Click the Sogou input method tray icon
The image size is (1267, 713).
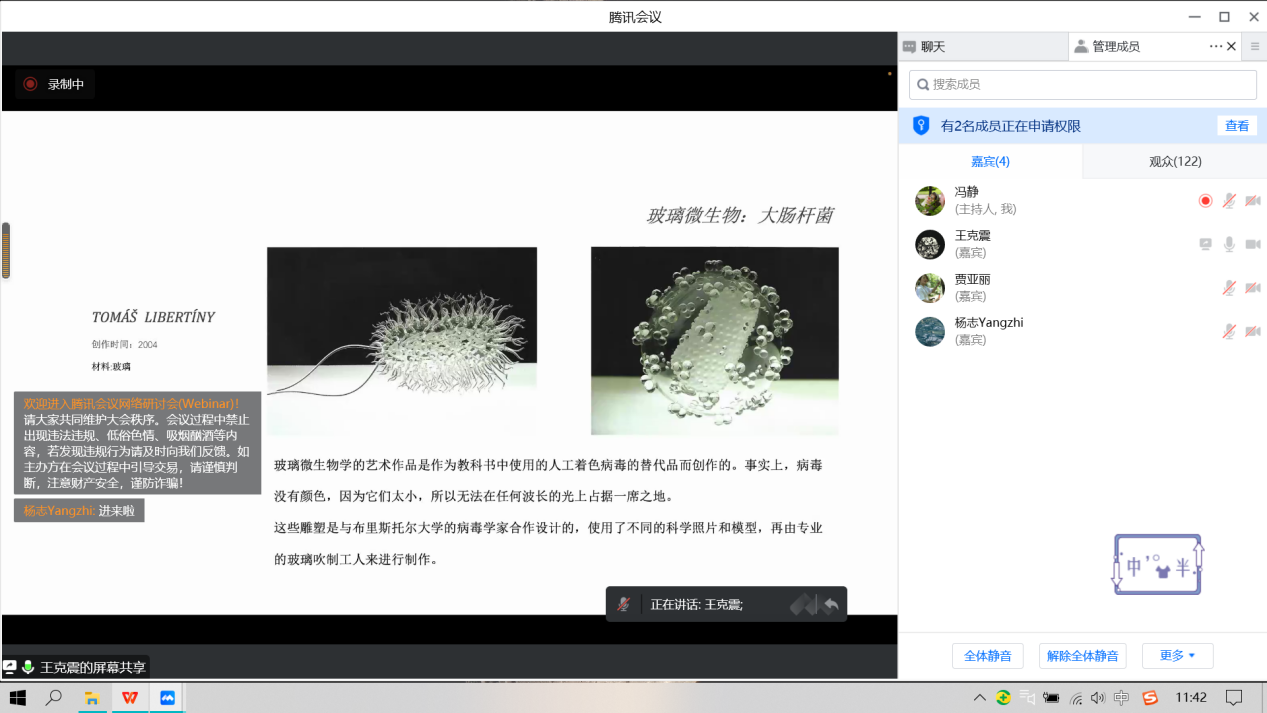[1150, 697]
